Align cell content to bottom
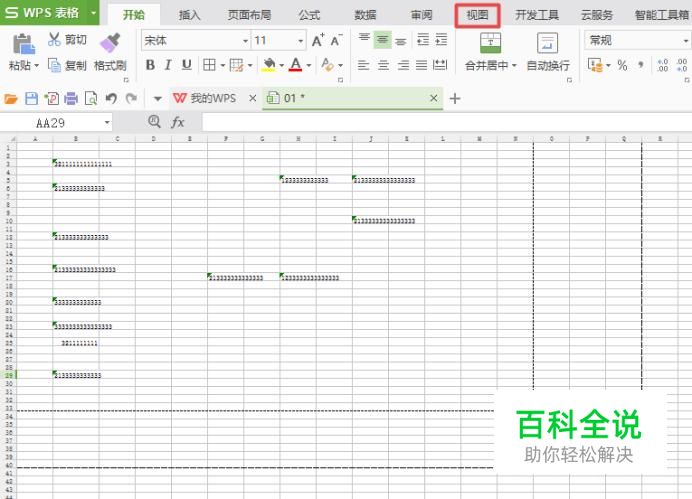 pos(401,41)
